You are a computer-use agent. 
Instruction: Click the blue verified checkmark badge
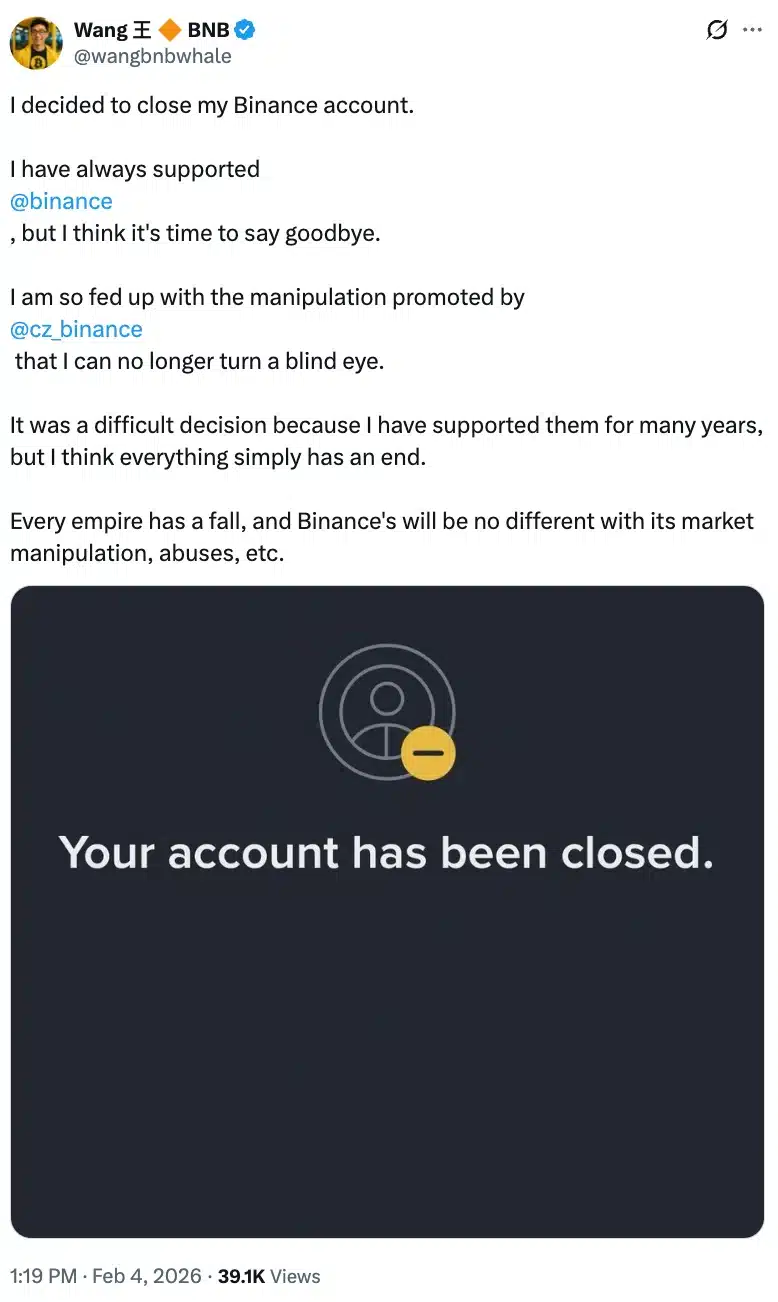[246, 30]
